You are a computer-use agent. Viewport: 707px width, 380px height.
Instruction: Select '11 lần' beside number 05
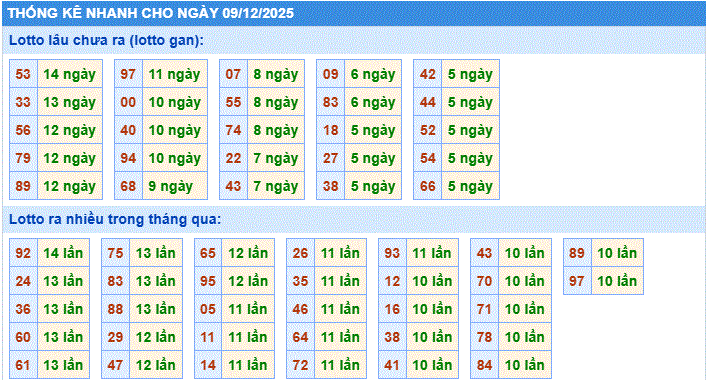click(x=248, y=309)
